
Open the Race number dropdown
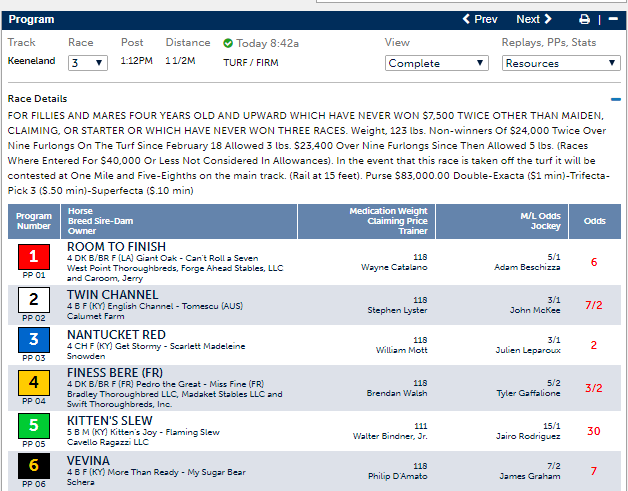point(87,63)
